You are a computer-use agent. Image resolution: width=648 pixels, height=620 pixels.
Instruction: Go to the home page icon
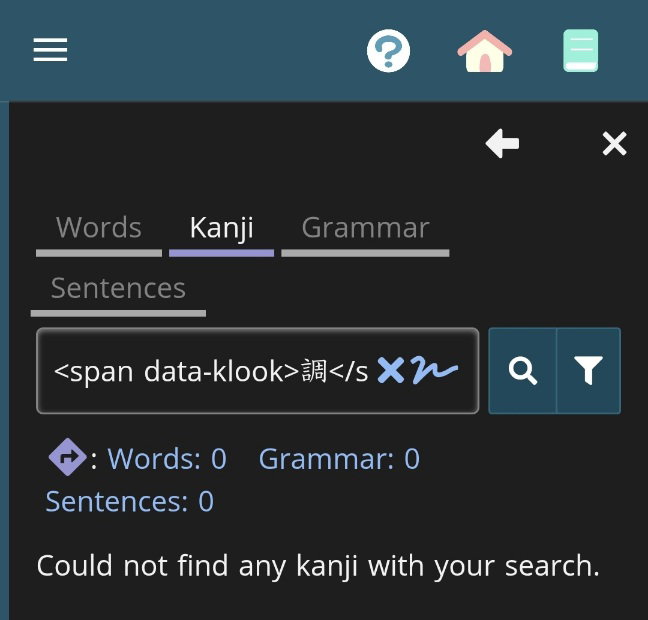click(x=485, y=50)
